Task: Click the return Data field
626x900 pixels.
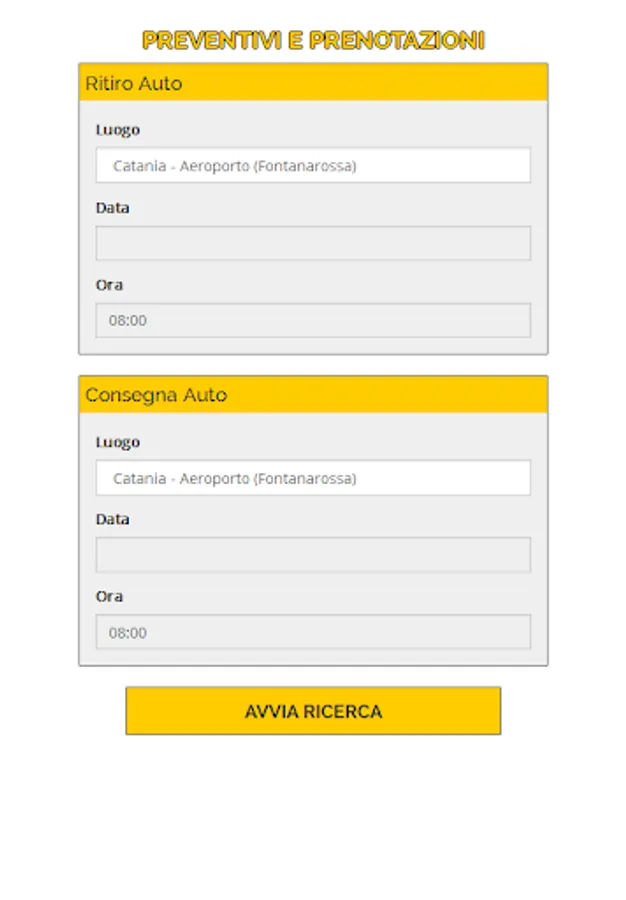Action: click(312, 555)
